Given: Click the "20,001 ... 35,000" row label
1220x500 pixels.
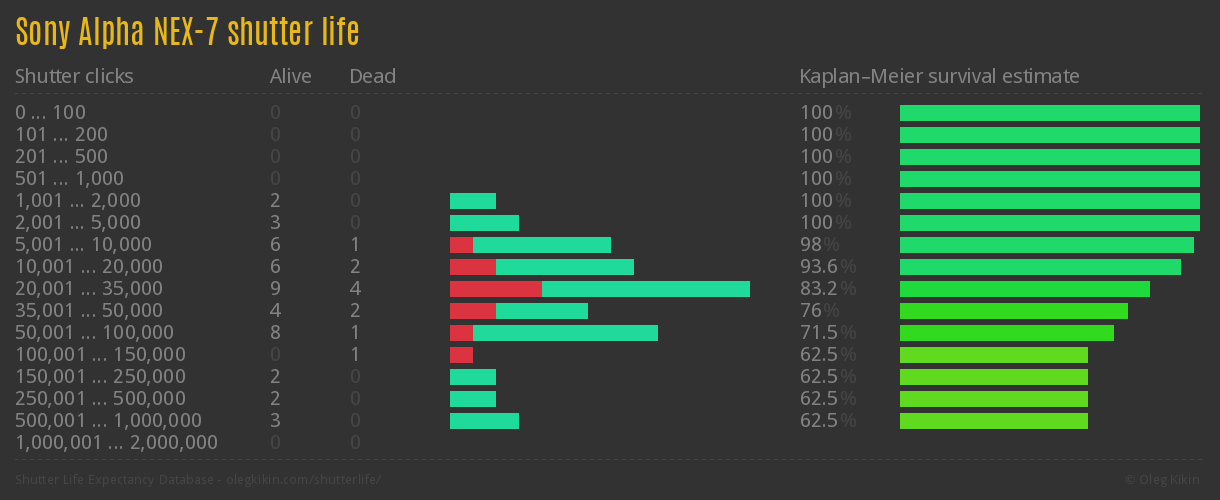Looking at the screenshot, I should point(89,289).
